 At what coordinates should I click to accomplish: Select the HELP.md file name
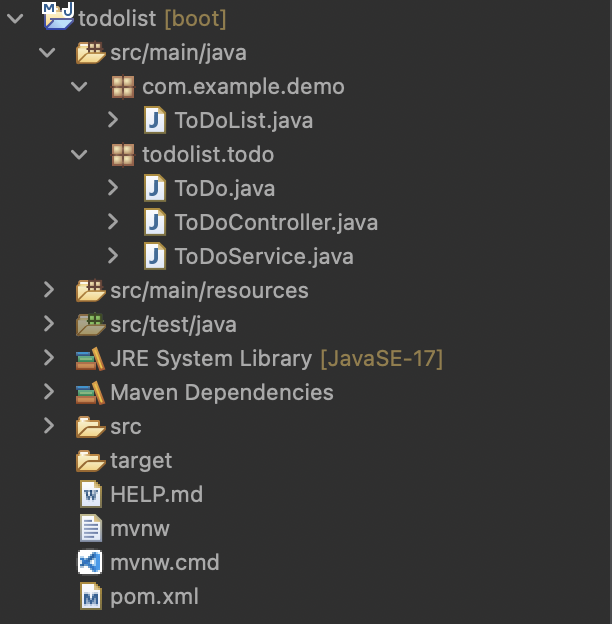point(156,494)
